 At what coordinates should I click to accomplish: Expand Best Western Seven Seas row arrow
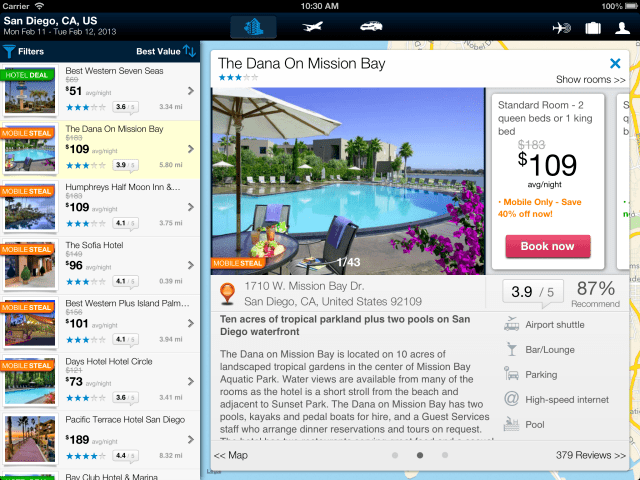tap(191, 91)
